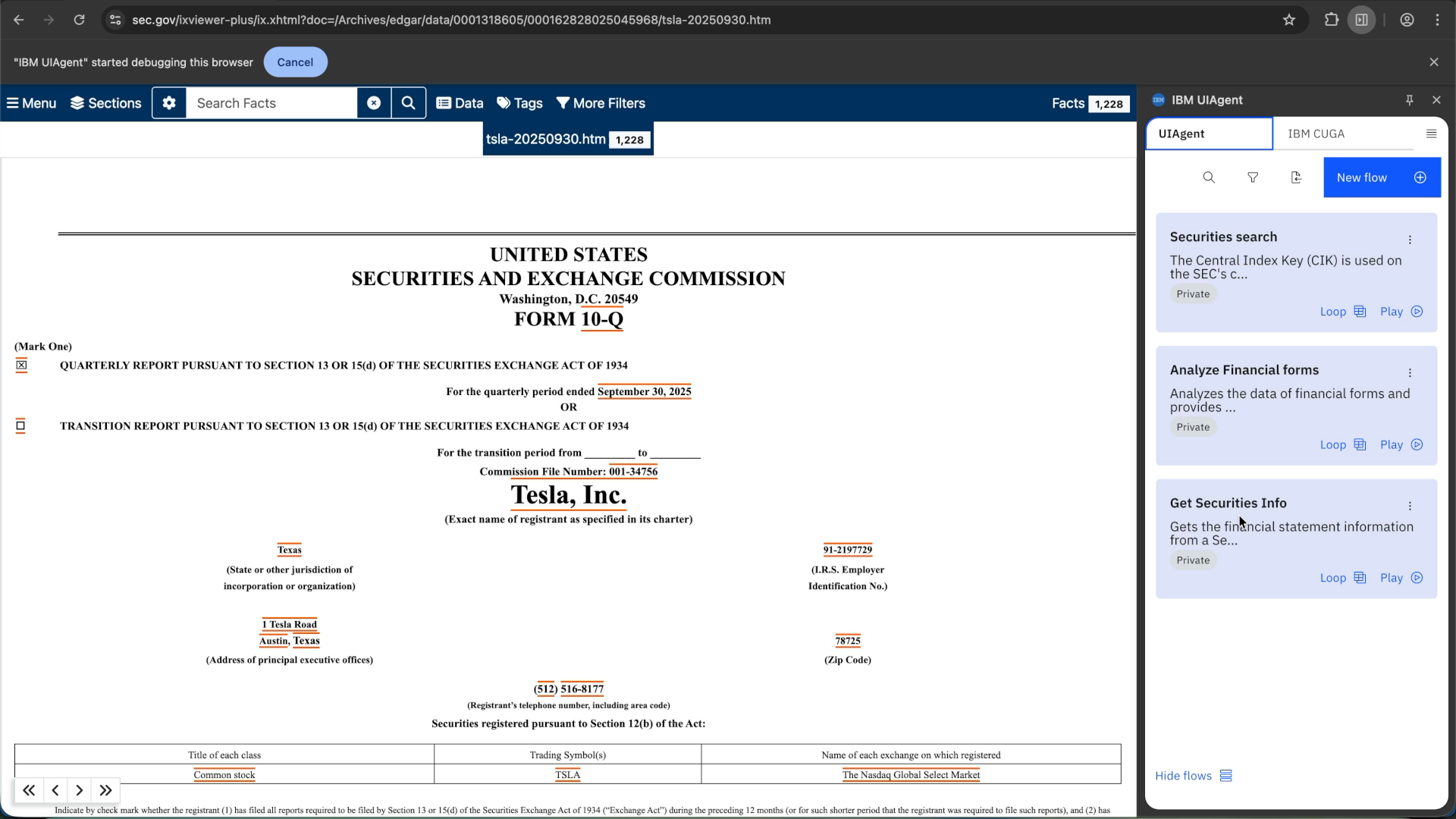The width and height of the screenshot is (1456, 819).
Task: Create a New flow
Action: coord(1382,177)
